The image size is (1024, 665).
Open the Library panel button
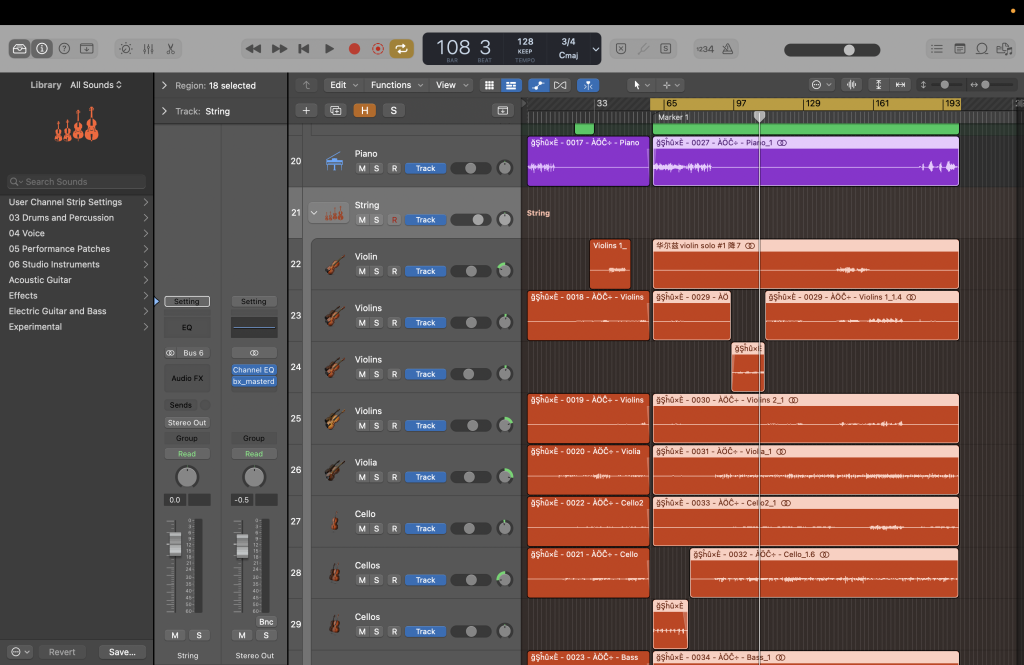pos(20,49)
